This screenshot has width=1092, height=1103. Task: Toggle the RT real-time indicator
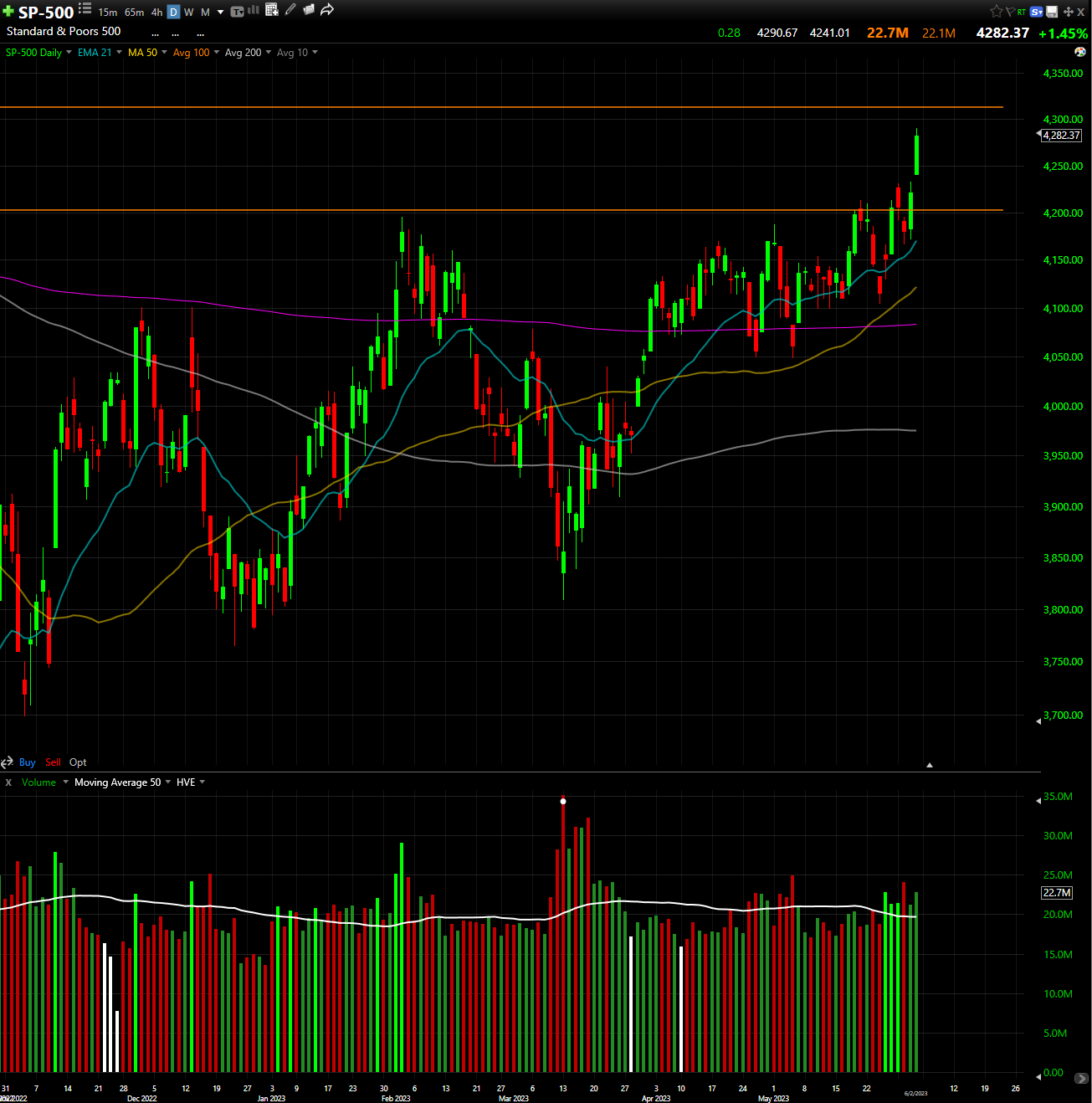point(1022,13)
